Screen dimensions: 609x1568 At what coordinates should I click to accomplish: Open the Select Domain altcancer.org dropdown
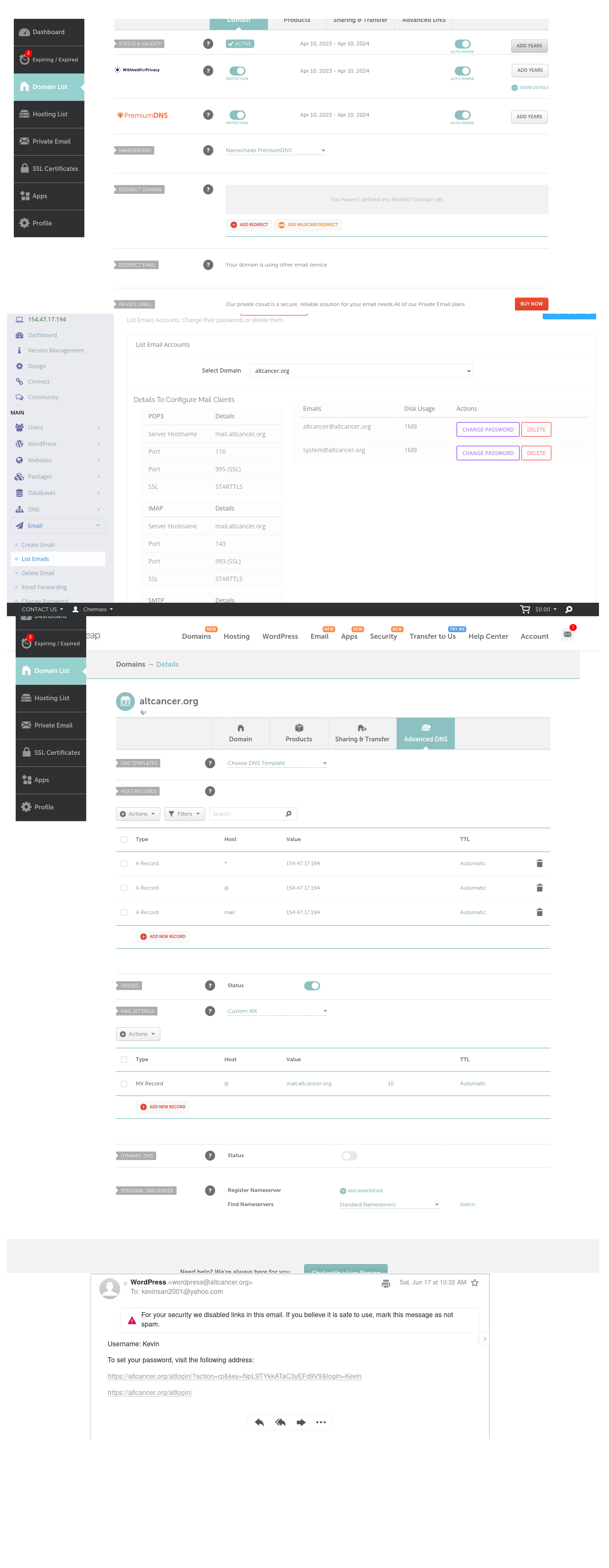361,371
